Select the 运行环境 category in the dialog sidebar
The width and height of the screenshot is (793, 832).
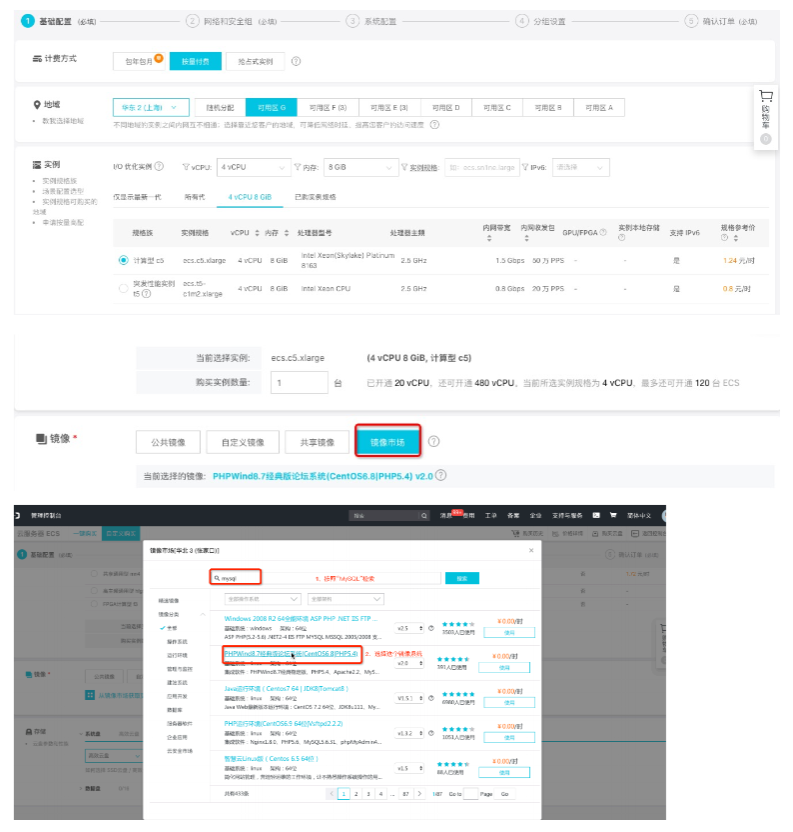coord(177,655)
